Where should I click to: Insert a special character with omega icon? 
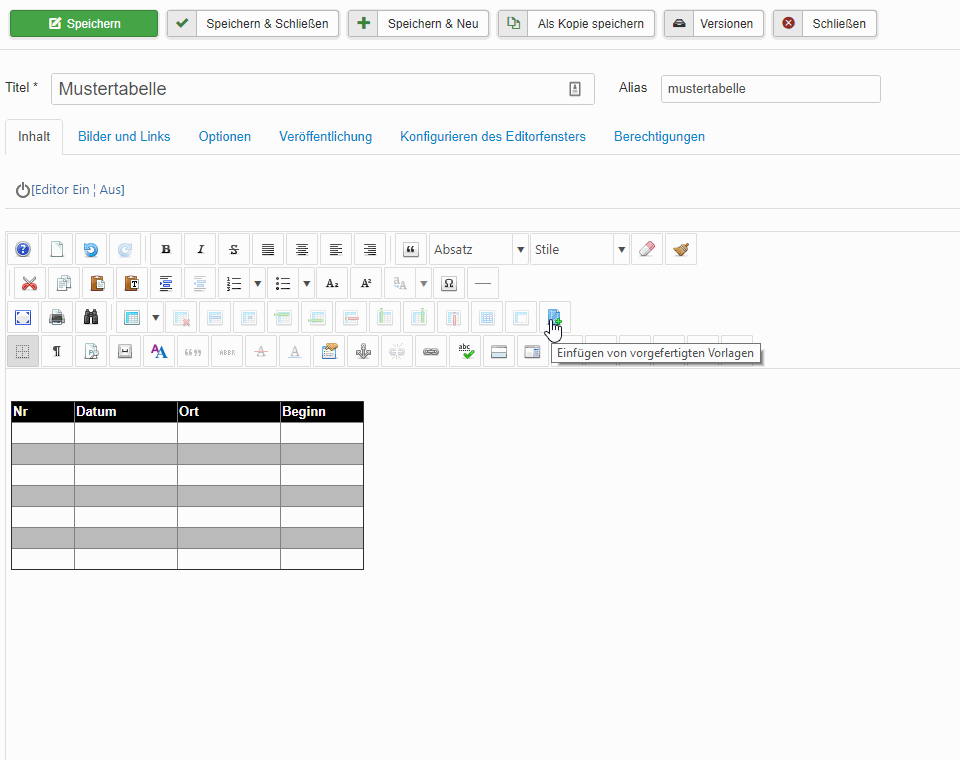(449, 284)
